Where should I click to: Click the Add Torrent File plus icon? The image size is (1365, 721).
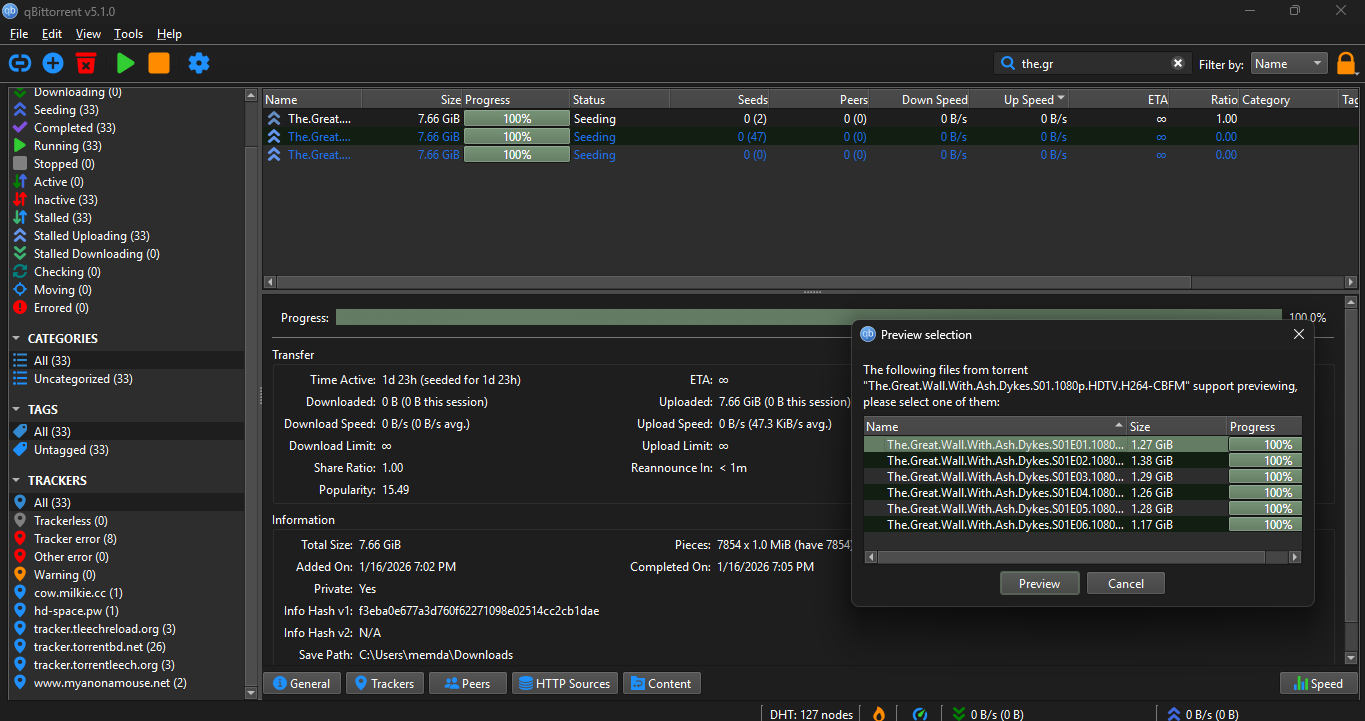(53, 63)
